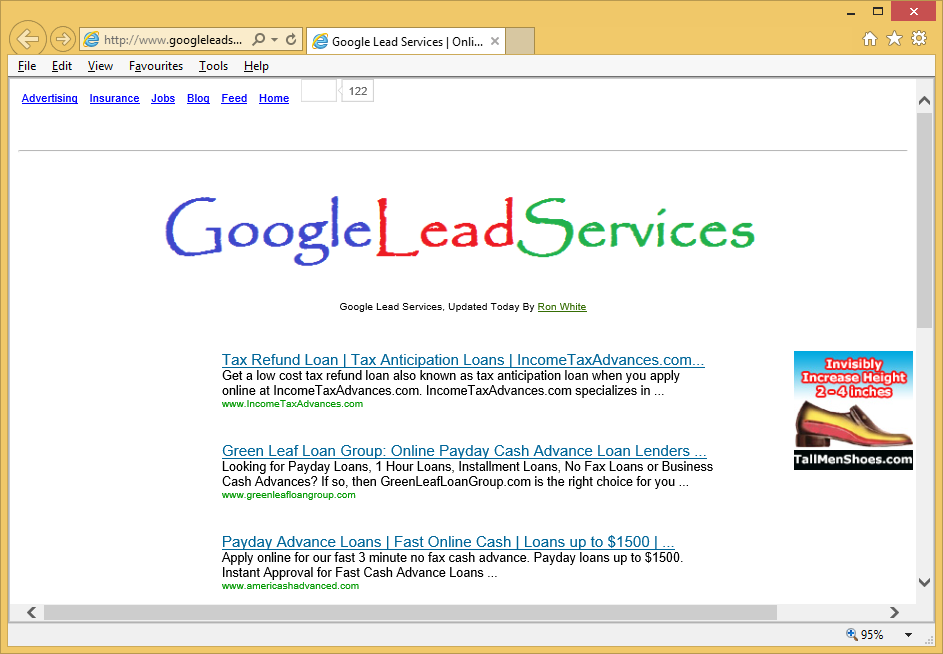Image resolution: width=943 pixels, height=654 pixels.
Task: Open the File menu
Action: point(27,66)
